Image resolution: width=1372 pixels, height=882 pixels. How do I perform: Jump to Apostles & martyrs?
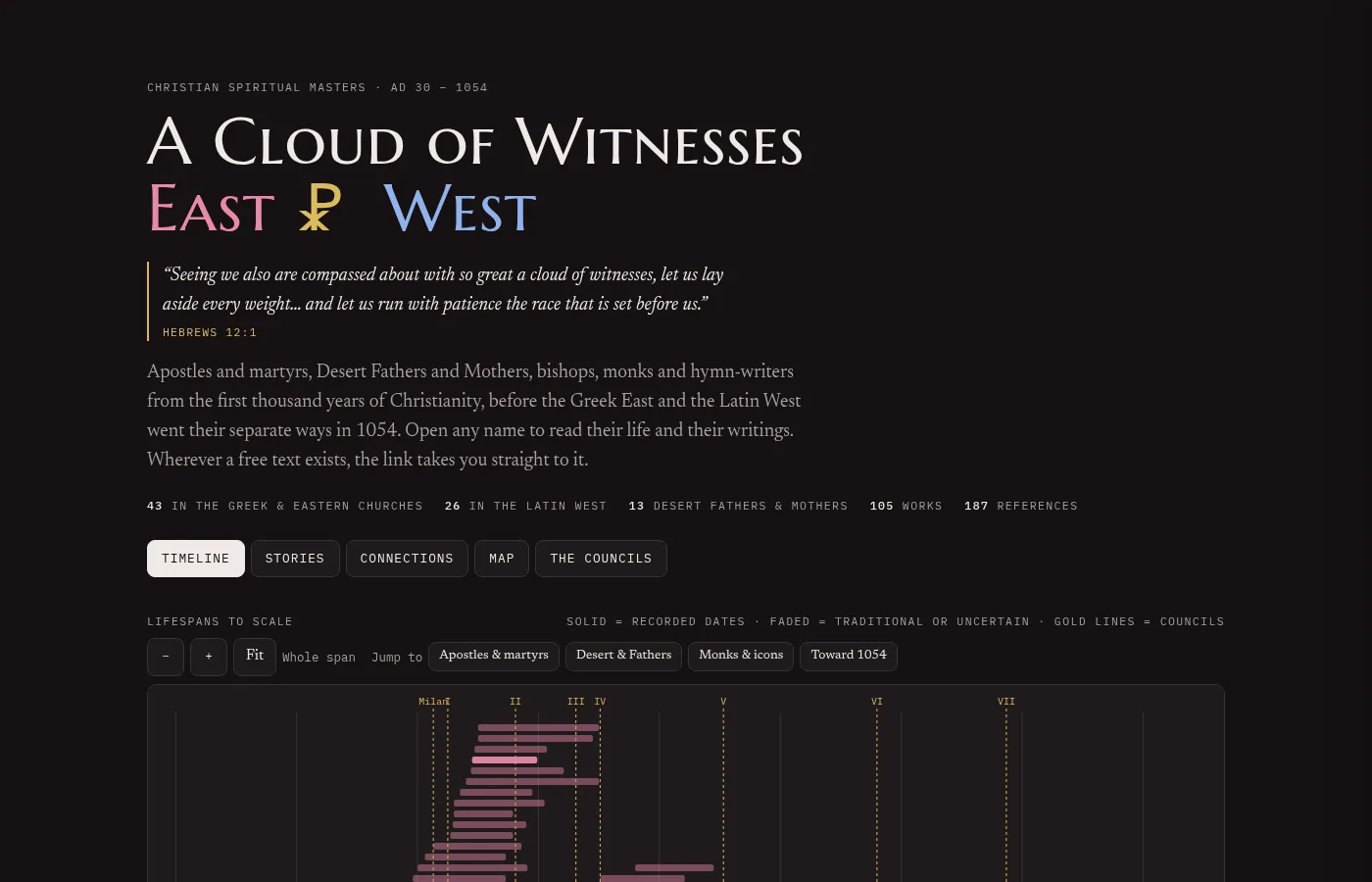click(494, 656)
